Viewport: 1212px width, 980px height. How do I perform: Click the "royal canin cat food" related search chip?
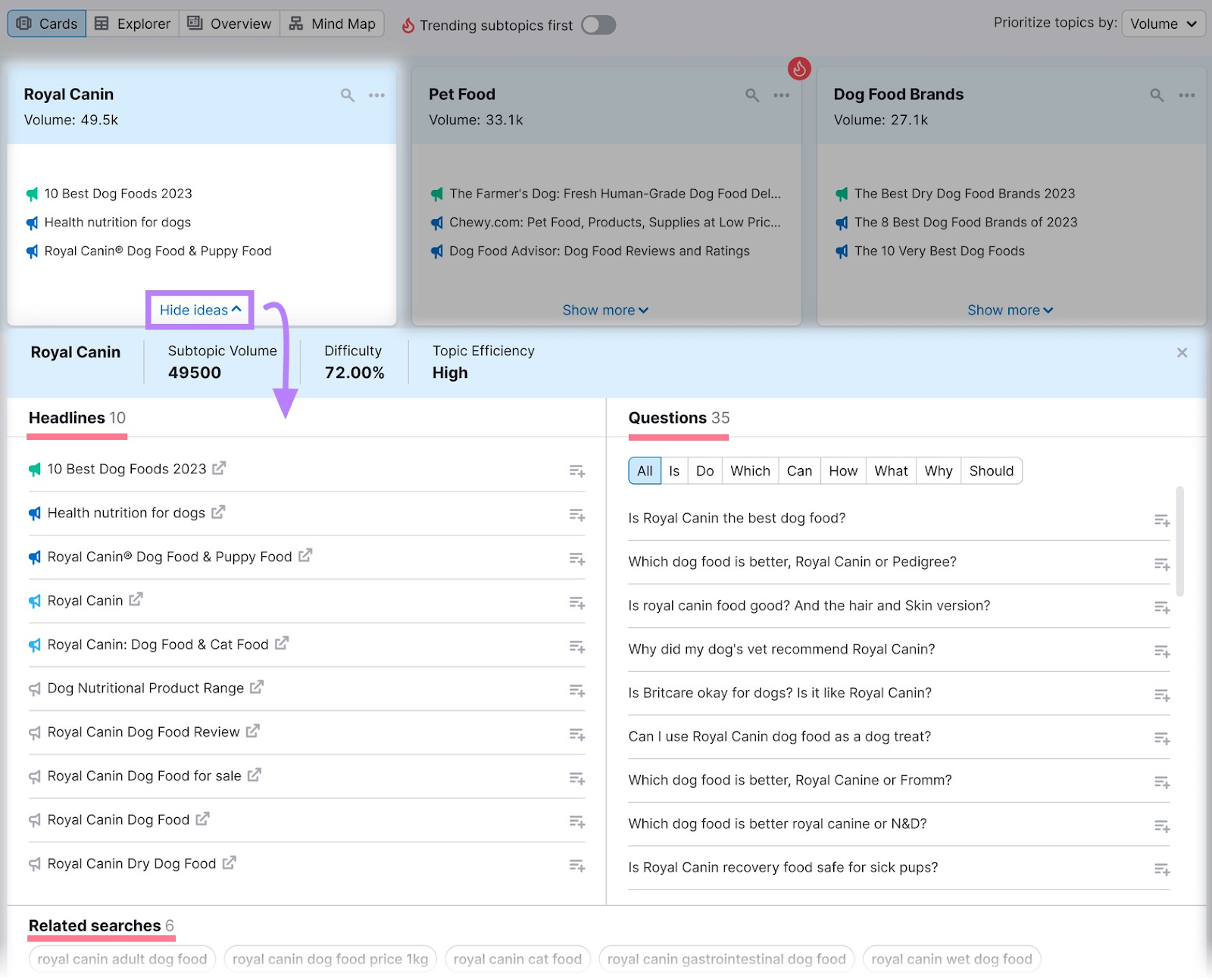(517, 958)
